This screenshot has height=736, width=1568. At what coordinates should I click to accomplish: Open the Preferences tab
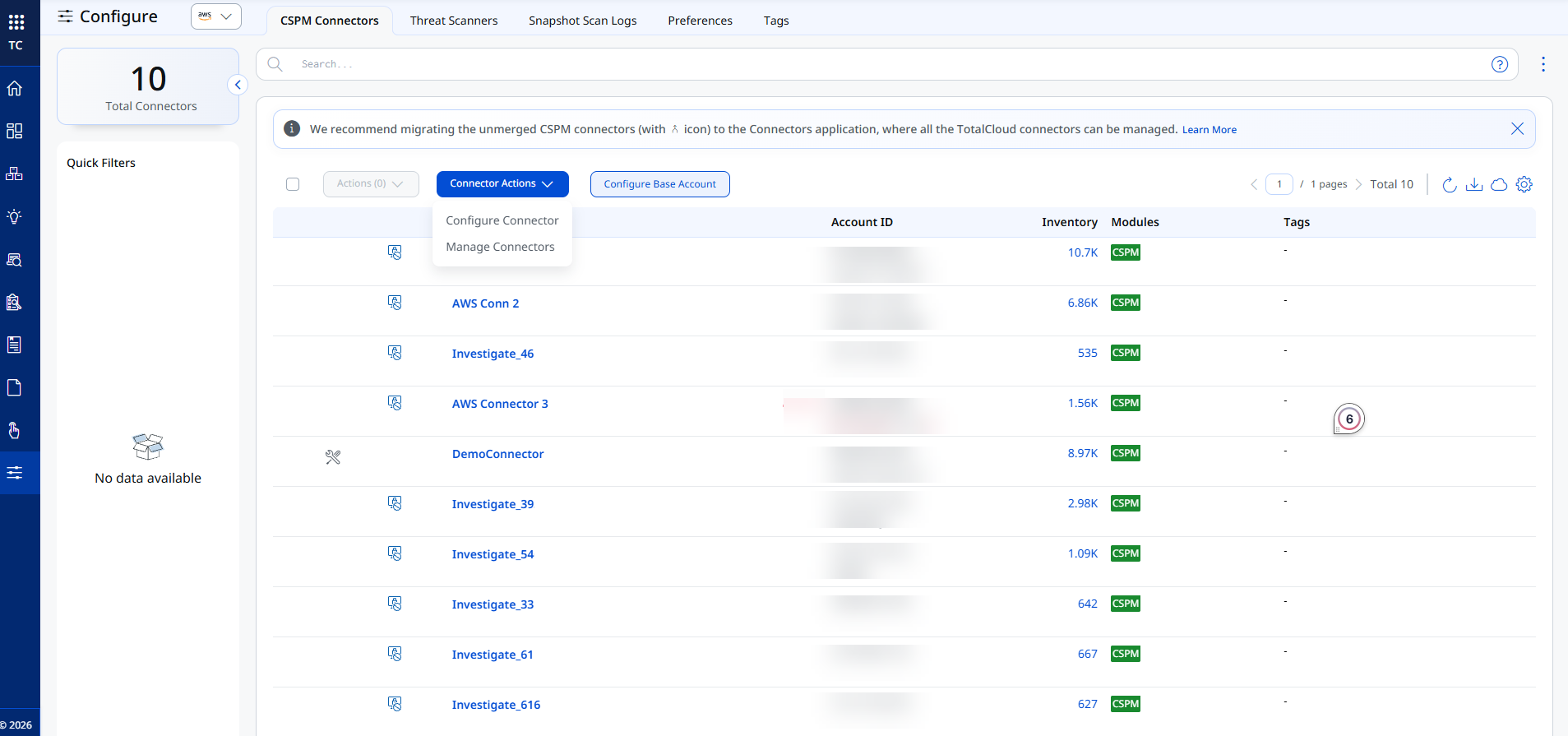[x=701, y=21]
